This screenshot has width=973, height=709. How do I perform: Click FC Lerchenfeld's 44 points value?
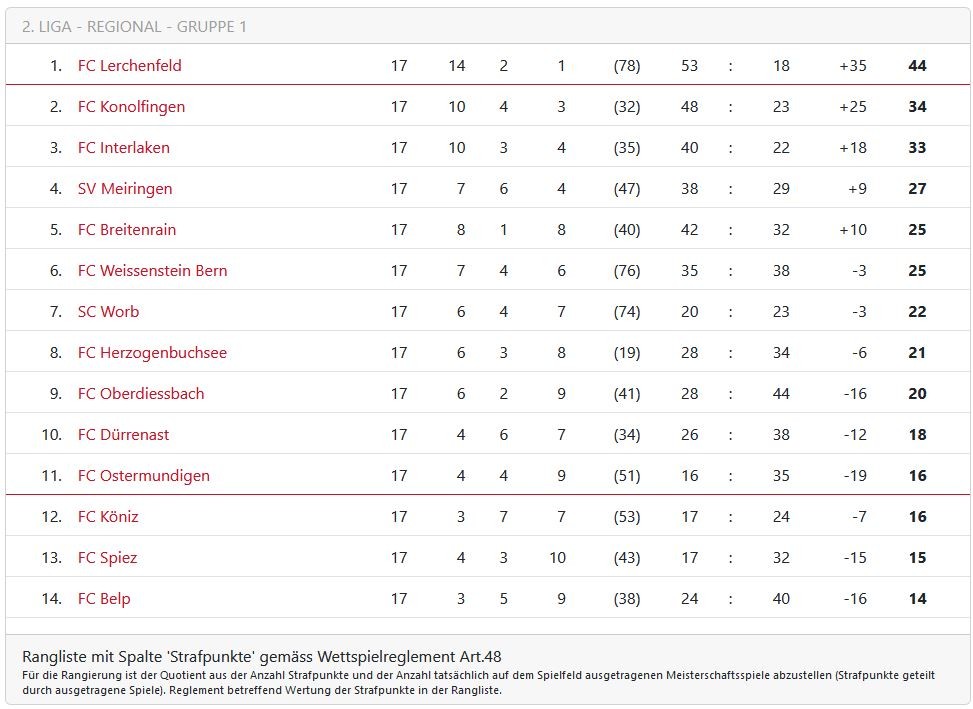pos(917,66)
